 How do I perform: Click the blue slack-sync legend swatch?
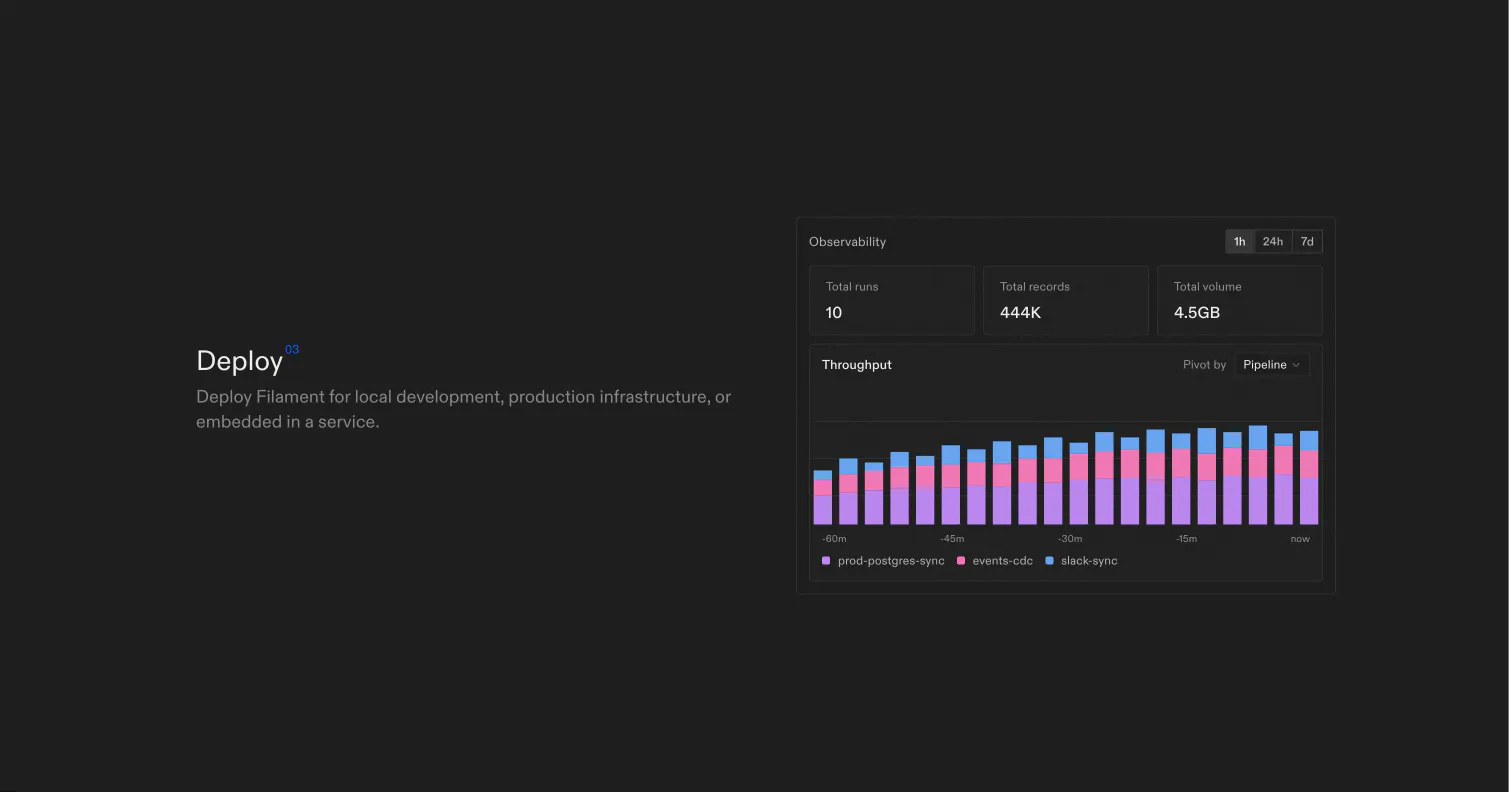click(x=1050, y=561)
